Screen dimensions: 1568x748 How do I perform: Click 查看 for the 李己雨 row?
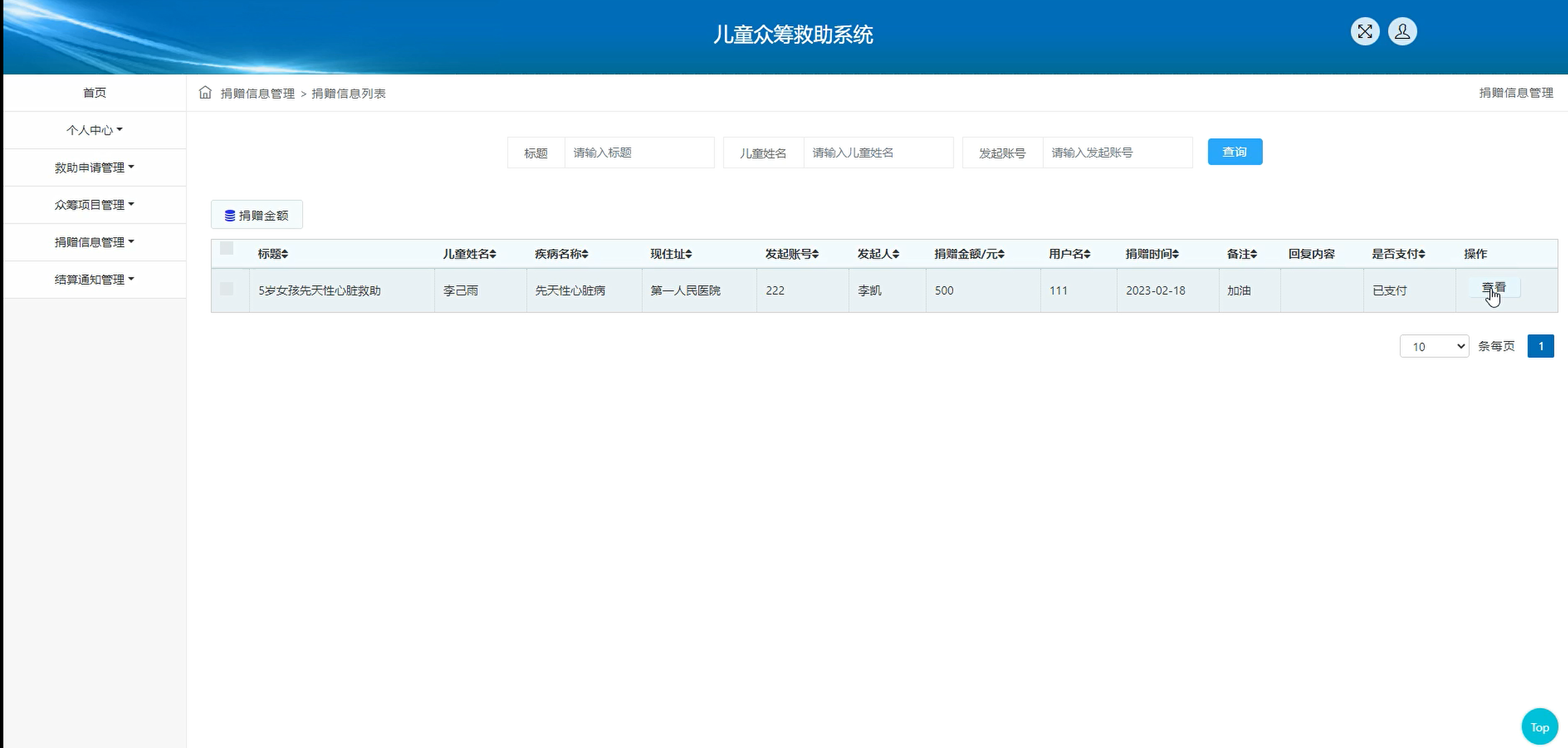point(1494,287)
